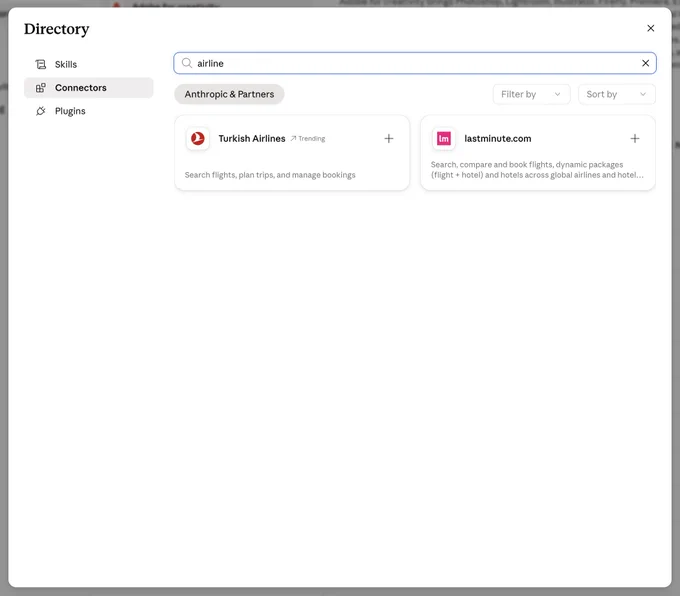Focus the directory search field

[415, 63]
